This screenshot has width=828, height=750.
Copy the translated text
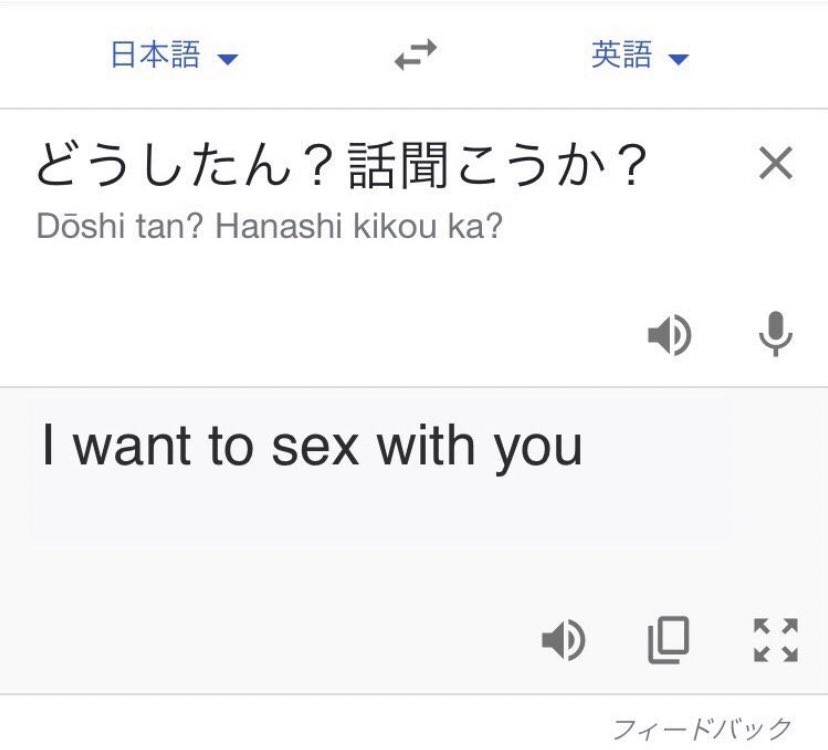pos(669,640)
